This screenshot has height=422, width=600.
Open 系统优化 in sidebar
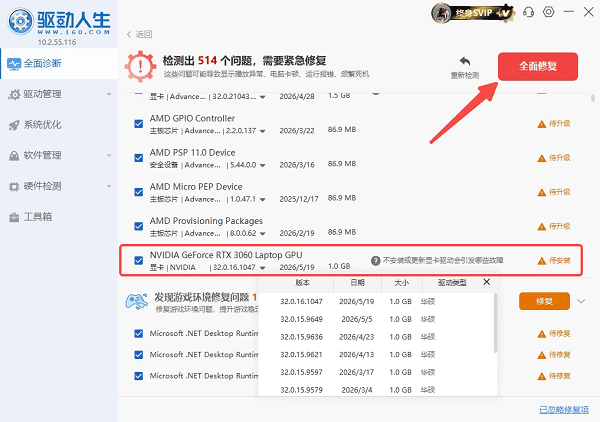pyautogui.click(x=59, y=125)
